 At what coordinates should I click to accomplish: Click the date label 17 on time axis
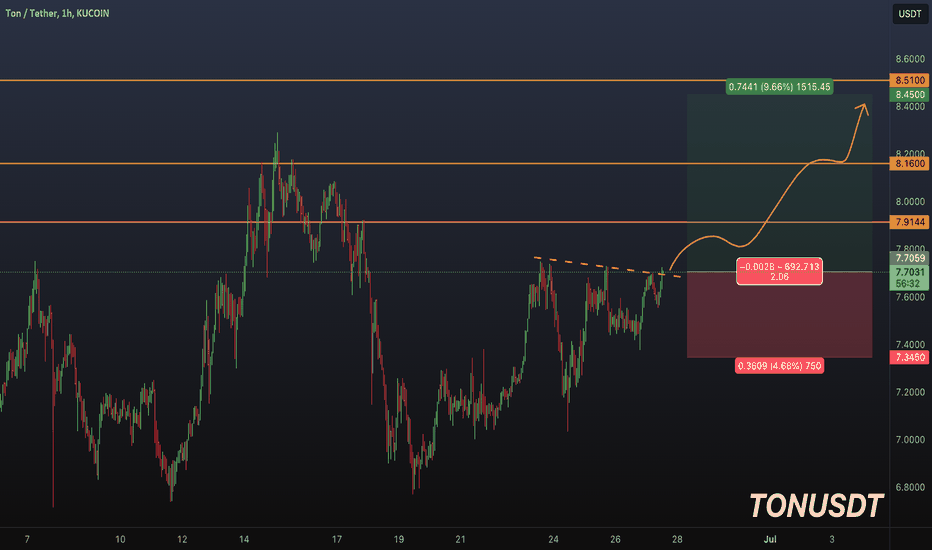336,539
